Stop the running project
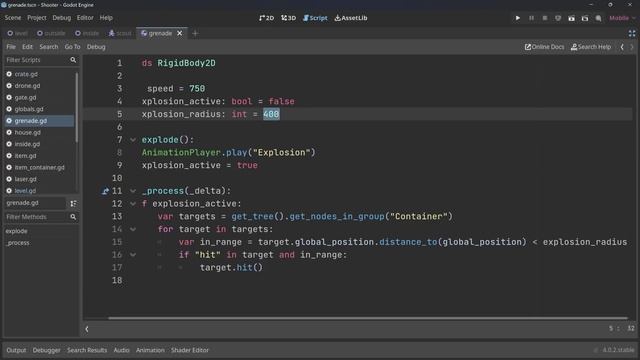This screenshot has height=360, width=640. pyautogui.click(x=544, y=18)
